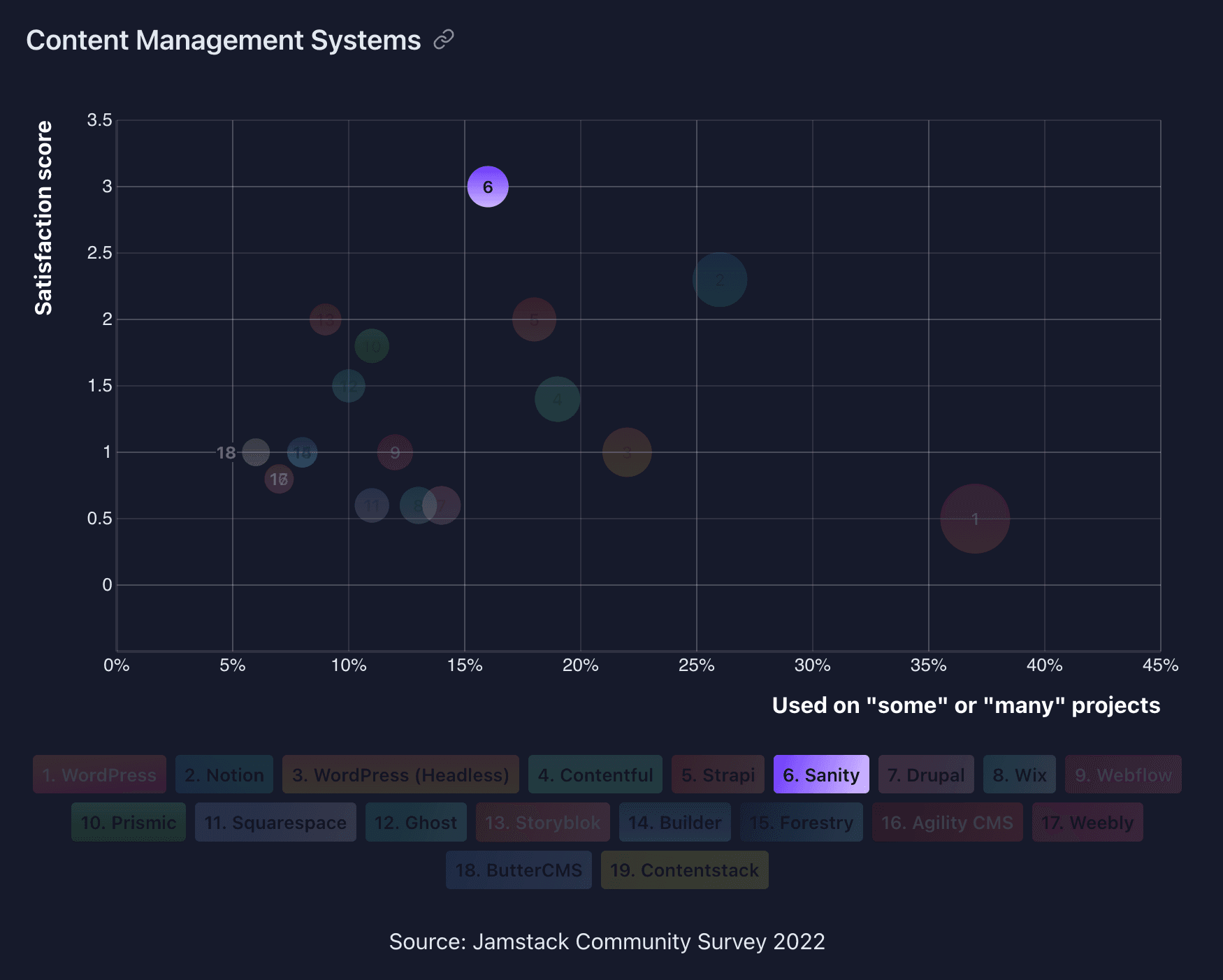The width and height of the screenshot is (1223, 980).
Task: Click the link icon beside the chart title
Action: (444, 40)
